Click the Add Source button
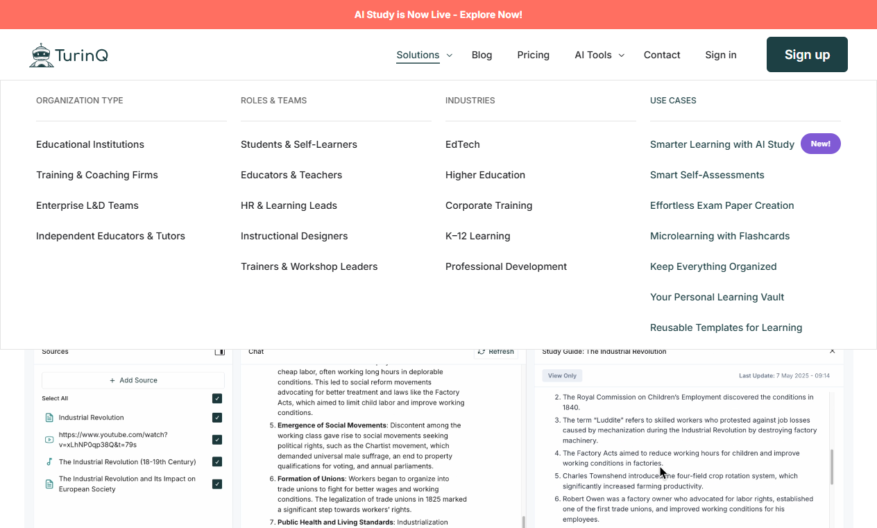Image resolution: width=877 pixels, height=528 pixels. point(133,380)
